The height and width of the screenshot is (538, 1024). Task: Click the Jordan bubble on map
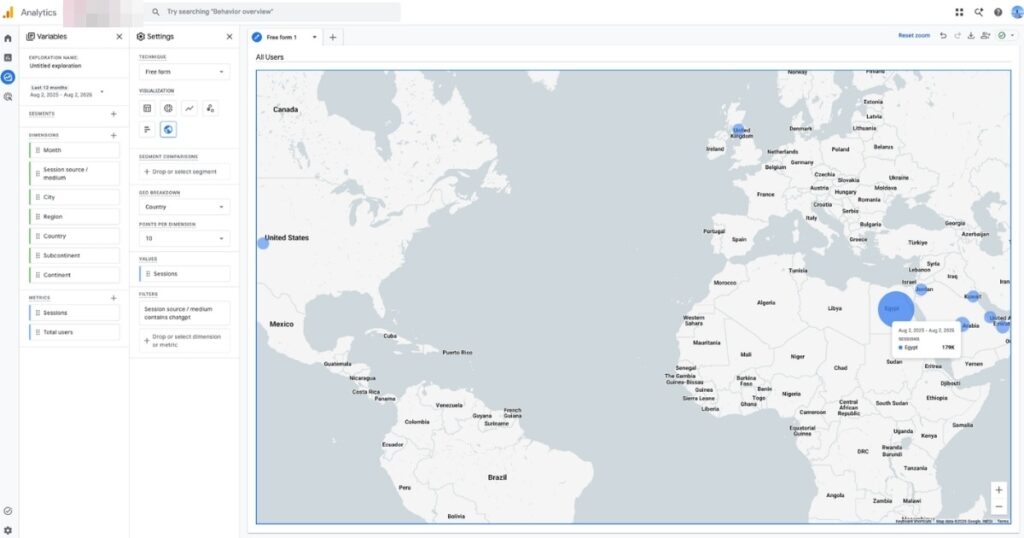coord(921,289)
